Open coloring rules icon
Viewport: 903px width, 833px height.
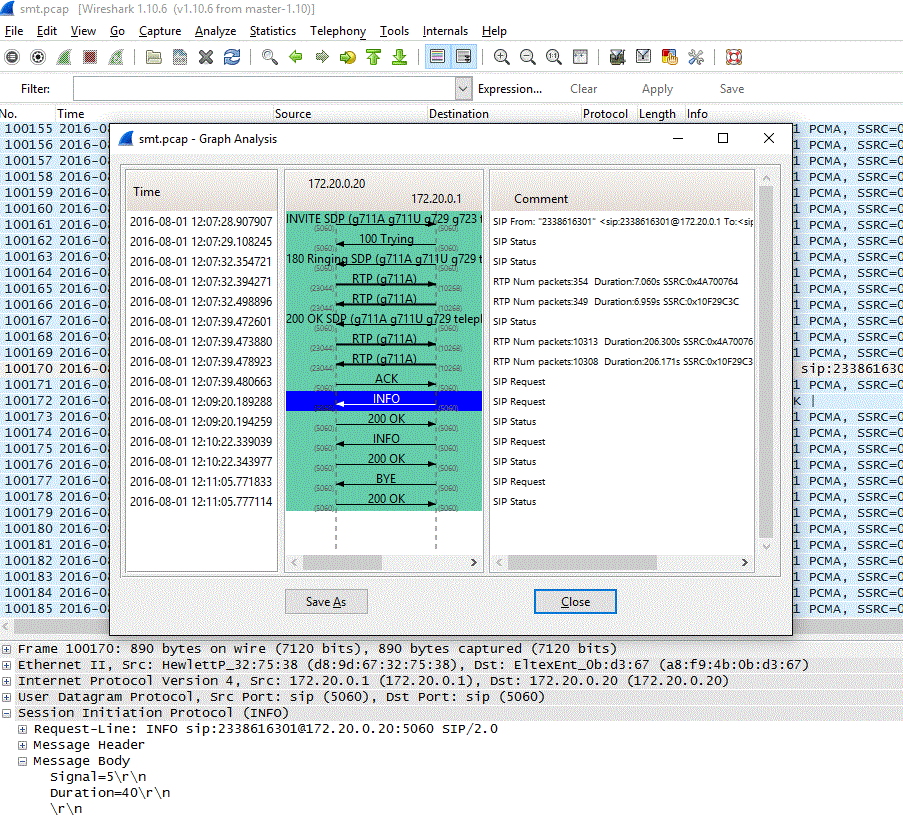tap(670, 57)
